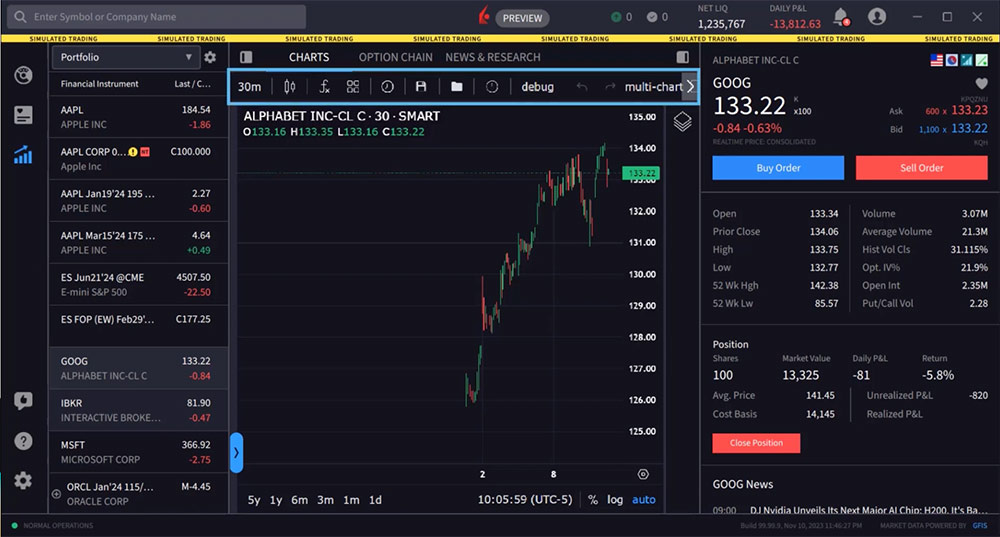Viewport: 1000px width, 537px height.
Task: Open the Portfolio dropdown list
Action: [125, 57]
